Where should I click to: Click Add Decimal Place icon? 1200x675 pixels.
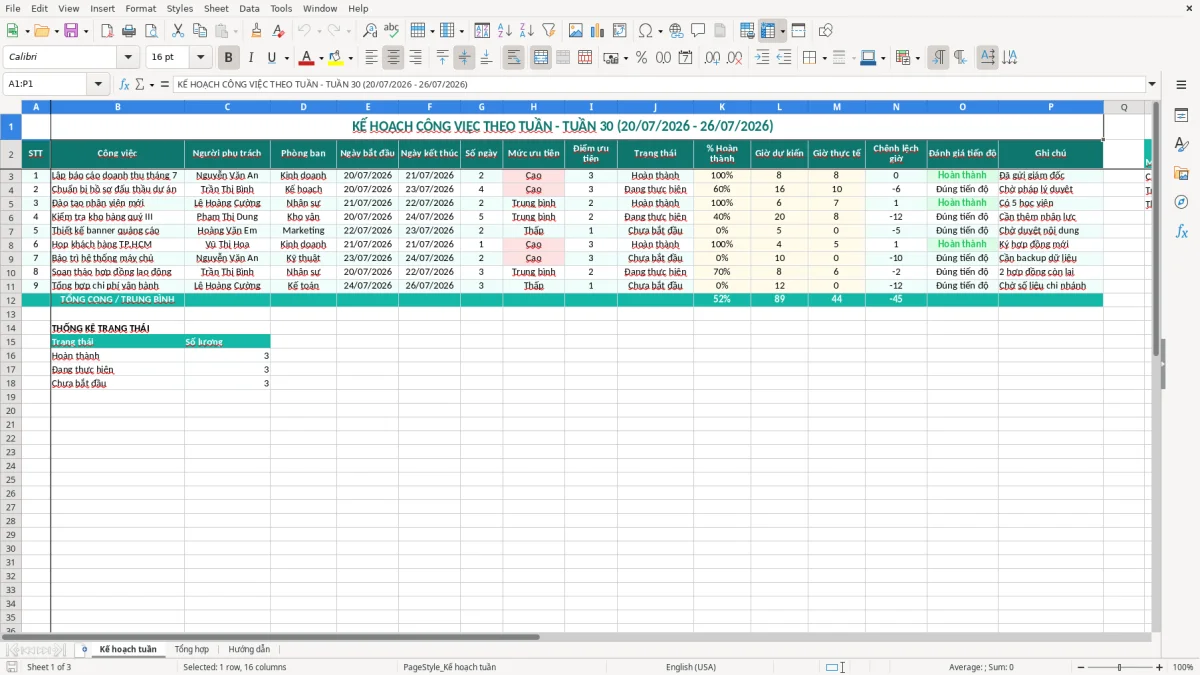point(712,58)
